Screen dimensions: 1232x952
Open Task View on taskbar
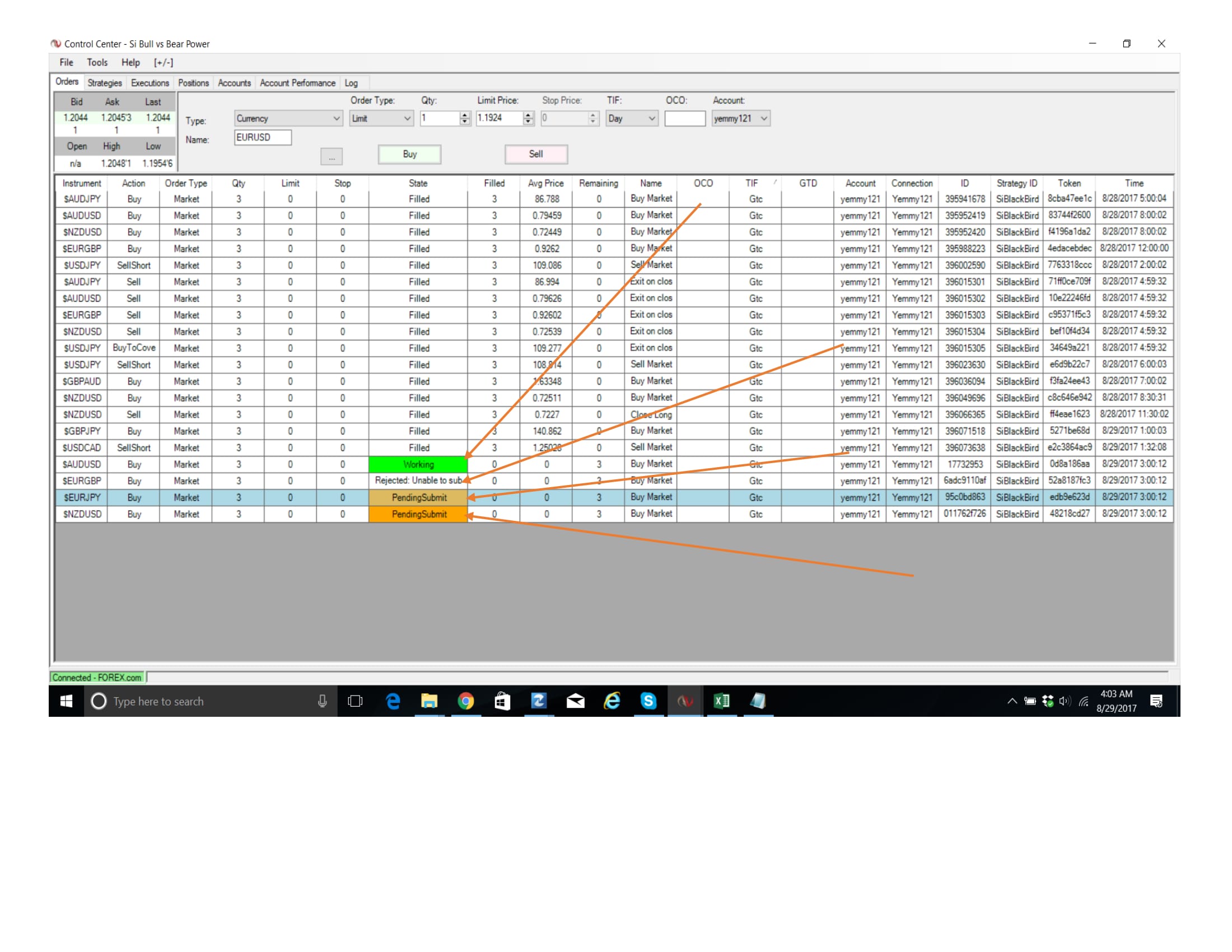(356, 701)
